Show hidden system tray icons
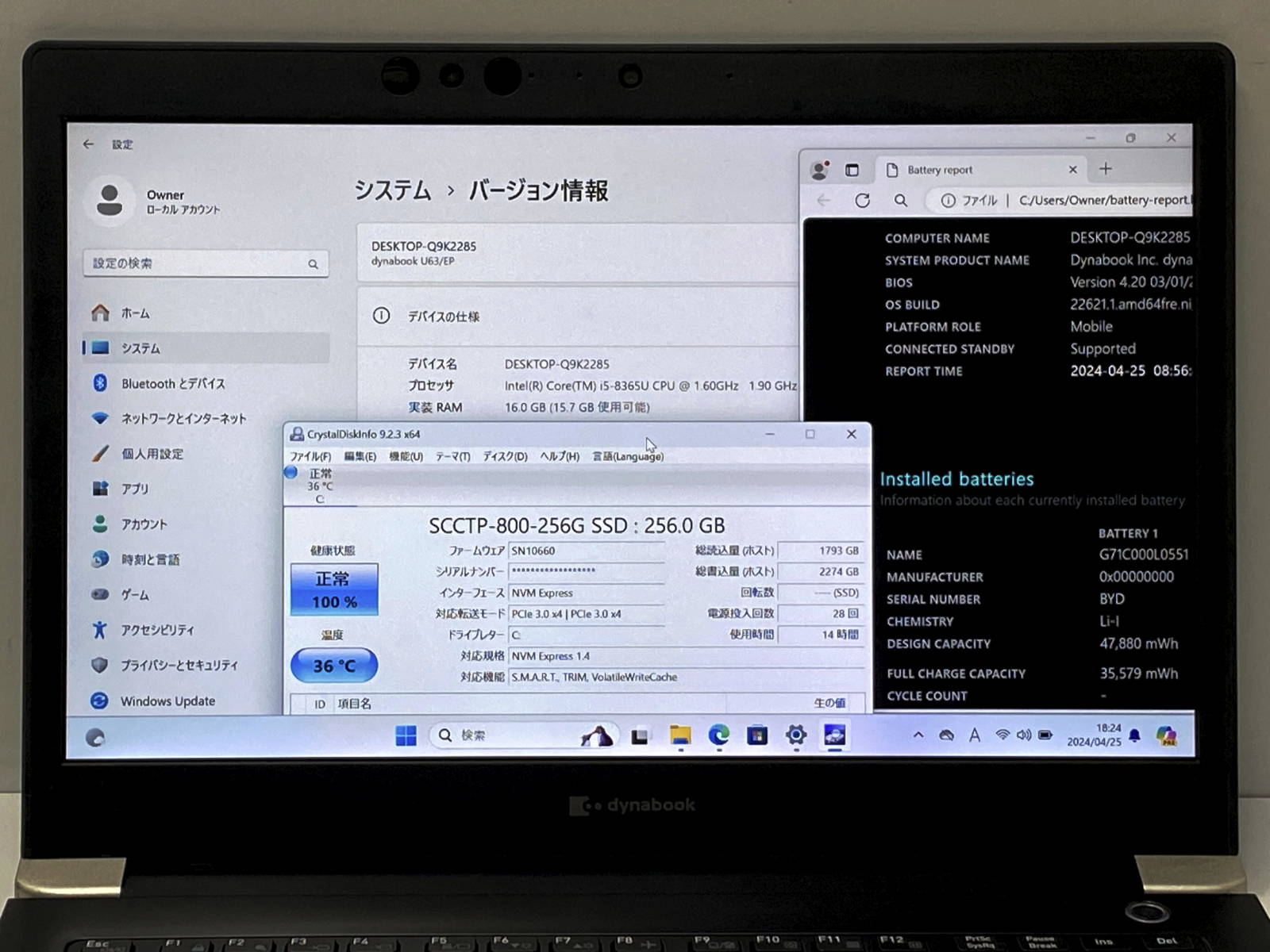Image resolution: width=1270 pixels, height=952 pixels. 918,735
